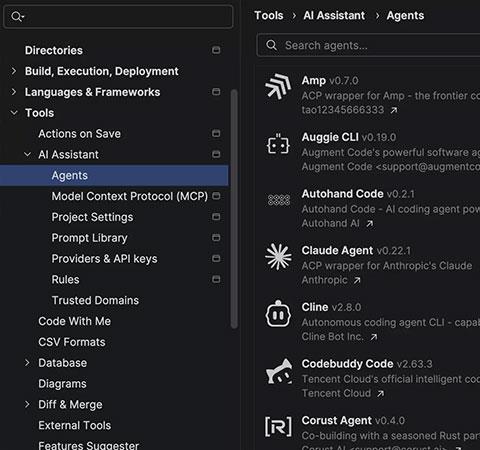Click the Autohand Code agent icon
This screenshot has height=450, width=480.
(x=279, y=200)
